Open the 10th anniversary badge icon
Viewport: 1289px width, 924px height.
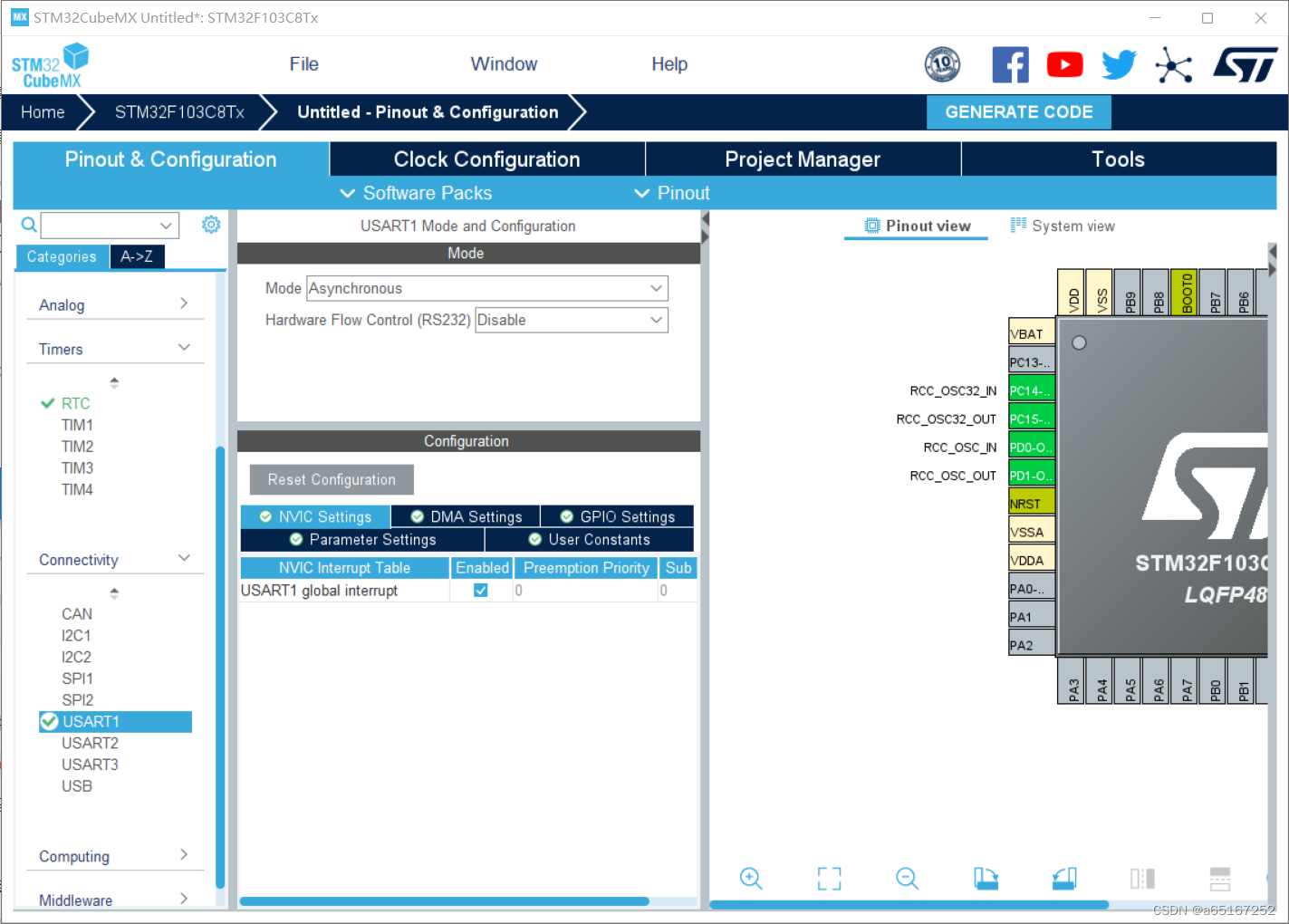(x=942, y=64)
